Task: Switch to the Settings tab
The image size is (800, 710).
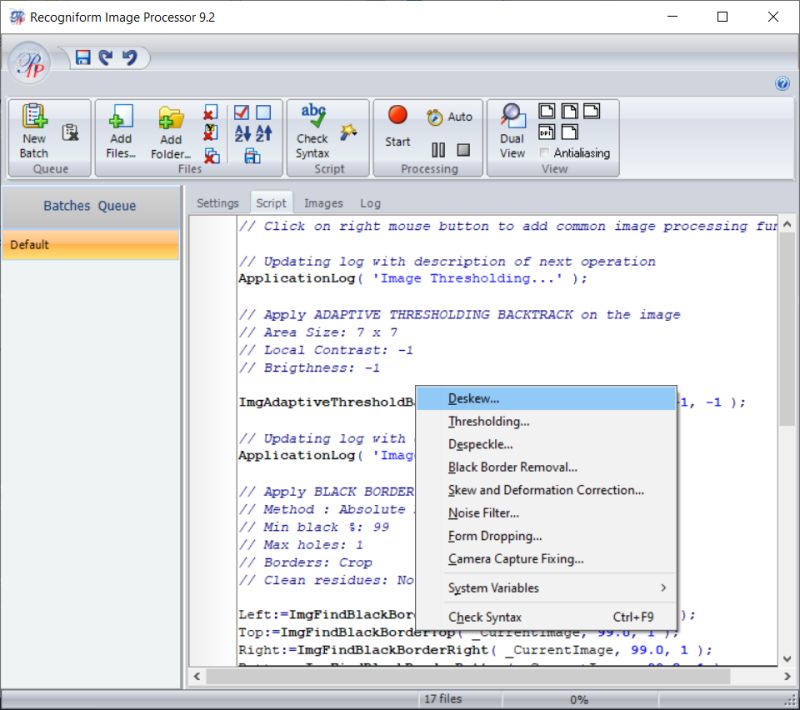Action: point(218,203)
